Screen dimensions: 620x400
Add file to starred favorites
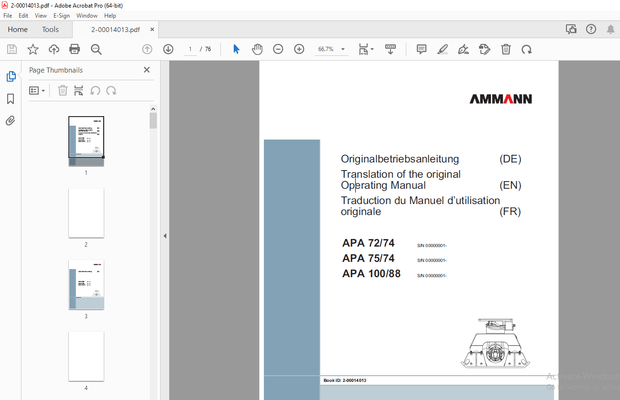(x=33, y=49)
